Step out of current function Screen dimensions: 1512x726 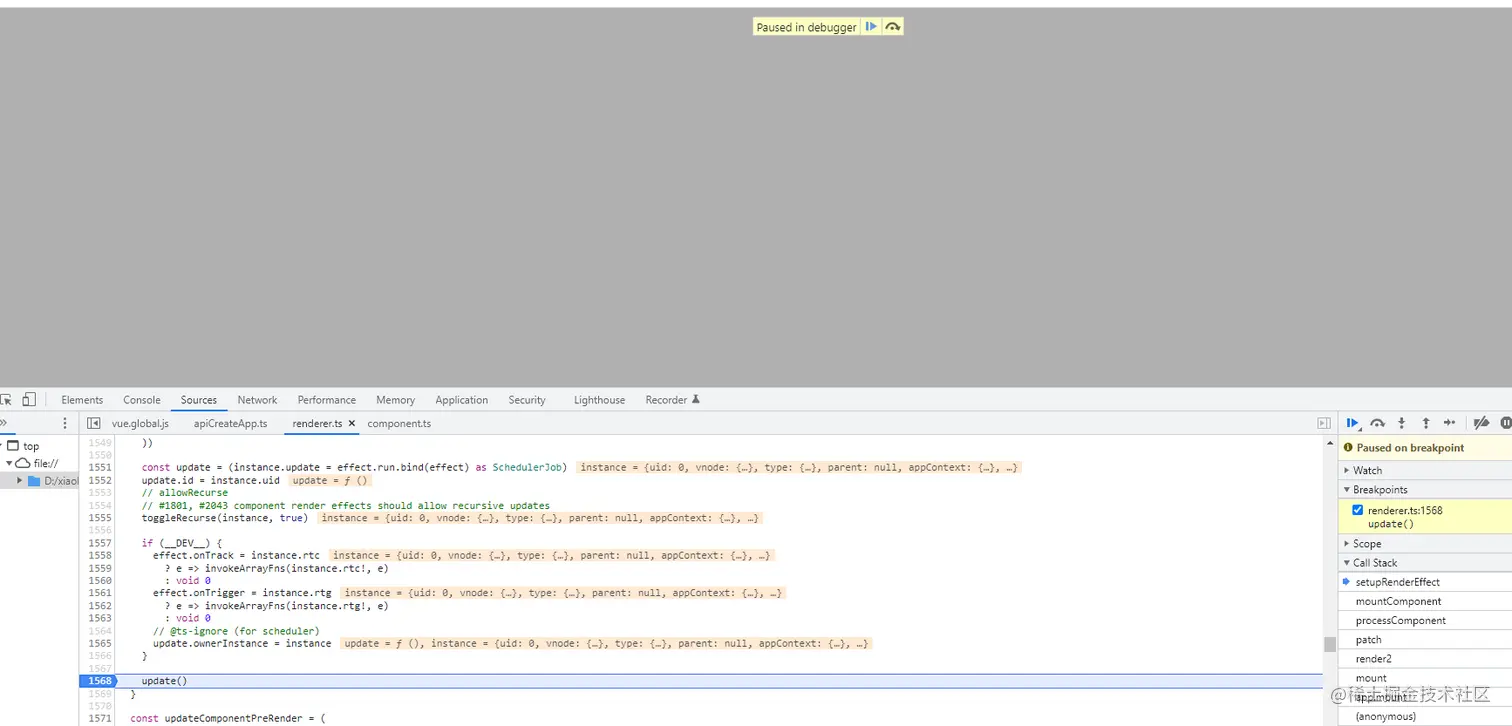(1426, 423)
